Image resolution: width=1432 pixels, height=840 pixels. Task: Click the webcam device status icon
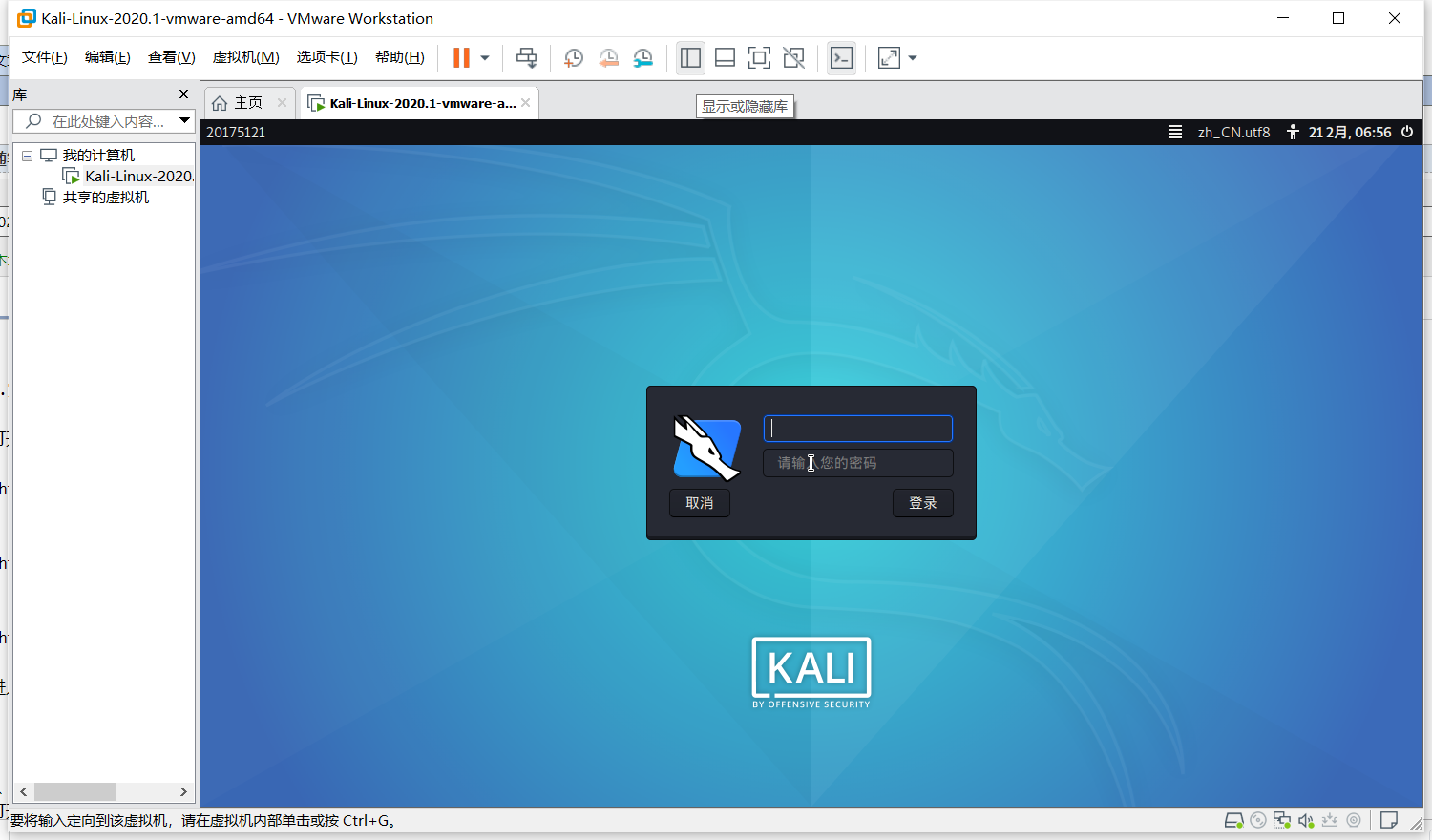tap(1354, 821)
